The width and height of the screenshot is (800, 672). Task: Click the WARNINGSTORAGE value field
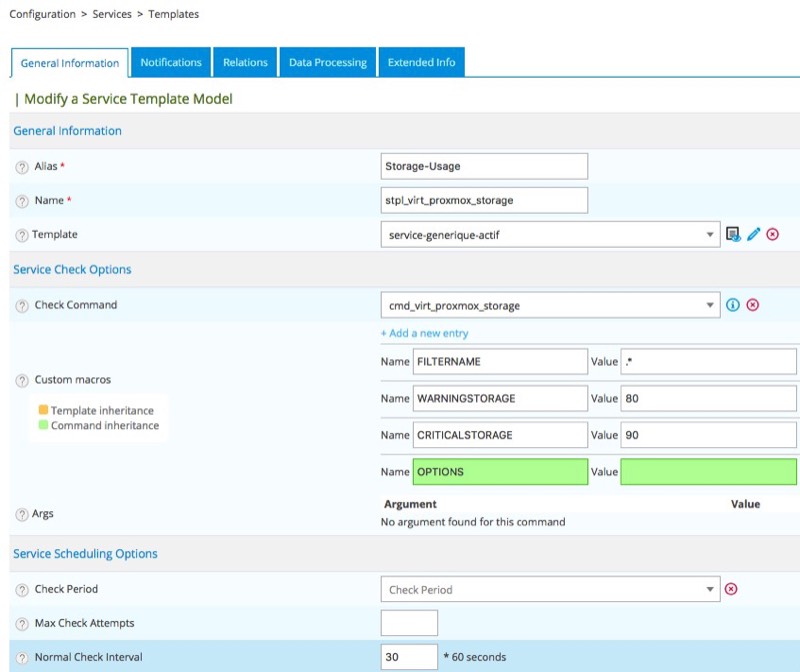pyautogui.click(x=708, y=398)
